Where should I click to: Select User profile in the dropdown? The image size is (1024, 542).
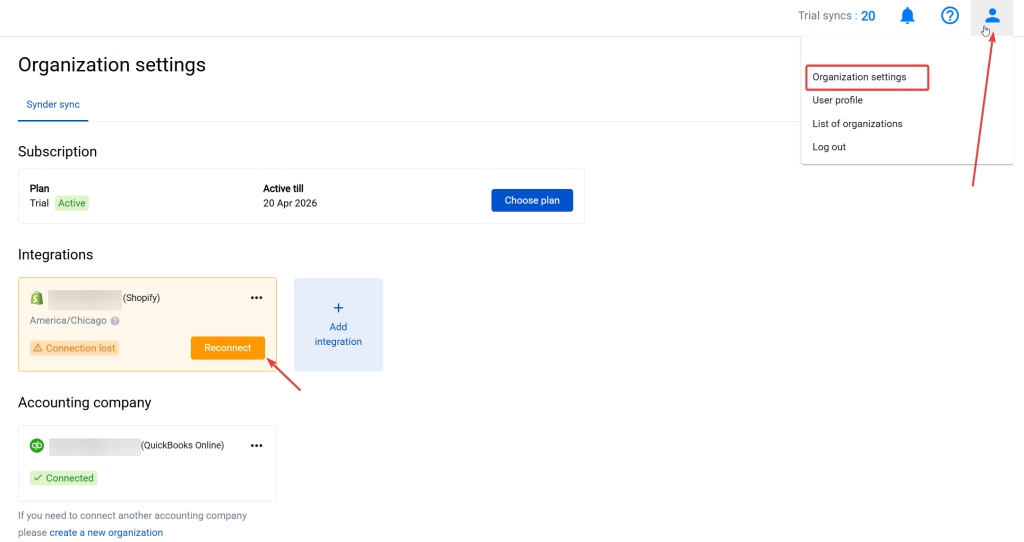tap(837, 100)
